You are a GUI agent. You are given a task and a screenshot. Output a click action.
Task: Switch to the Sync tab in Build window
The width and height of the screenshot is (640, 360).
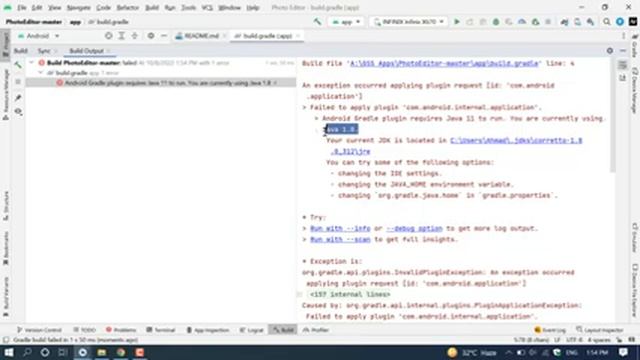(x=44, y=51)
